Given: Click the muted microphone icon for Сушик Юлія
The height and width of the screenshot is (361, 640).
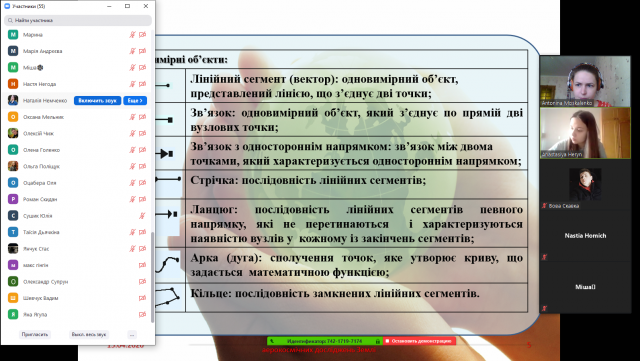Looking at the screenshot, I should point(142,216).
